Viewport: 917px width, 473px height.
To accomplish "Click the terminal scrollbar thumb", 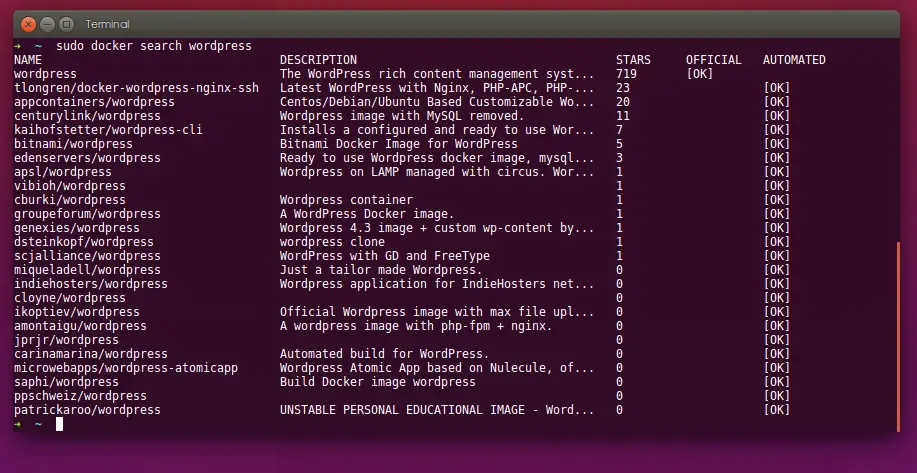I will pyautogui.click(x=898, y=337).
